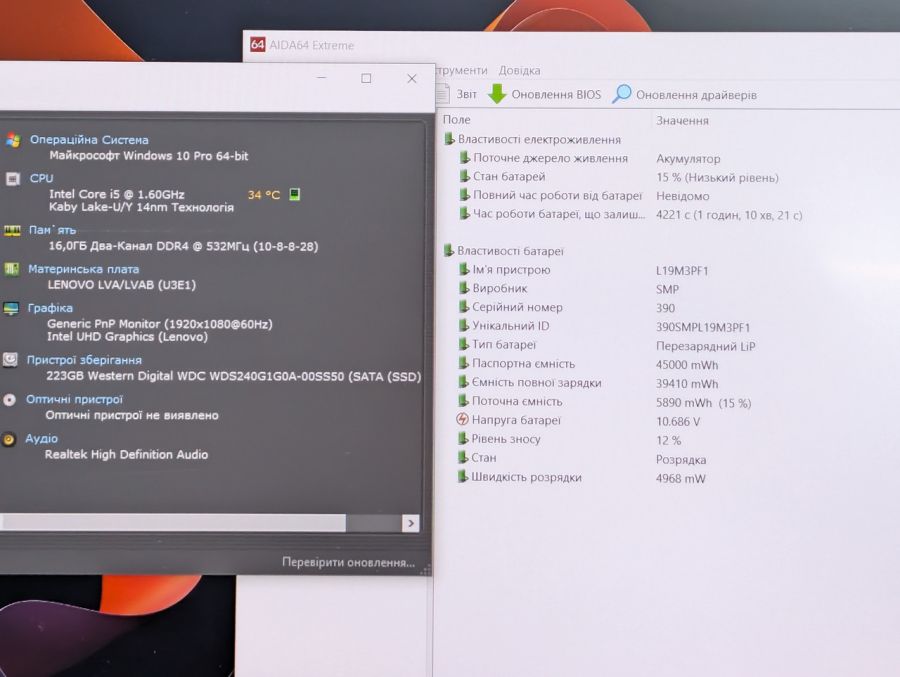Select the value 45000 mWh
900x677 pixels.
tap(687, 365)
